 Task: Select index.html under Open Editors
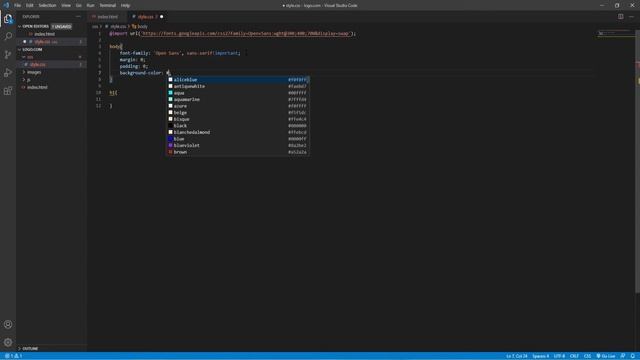click(x=44, y=34)
